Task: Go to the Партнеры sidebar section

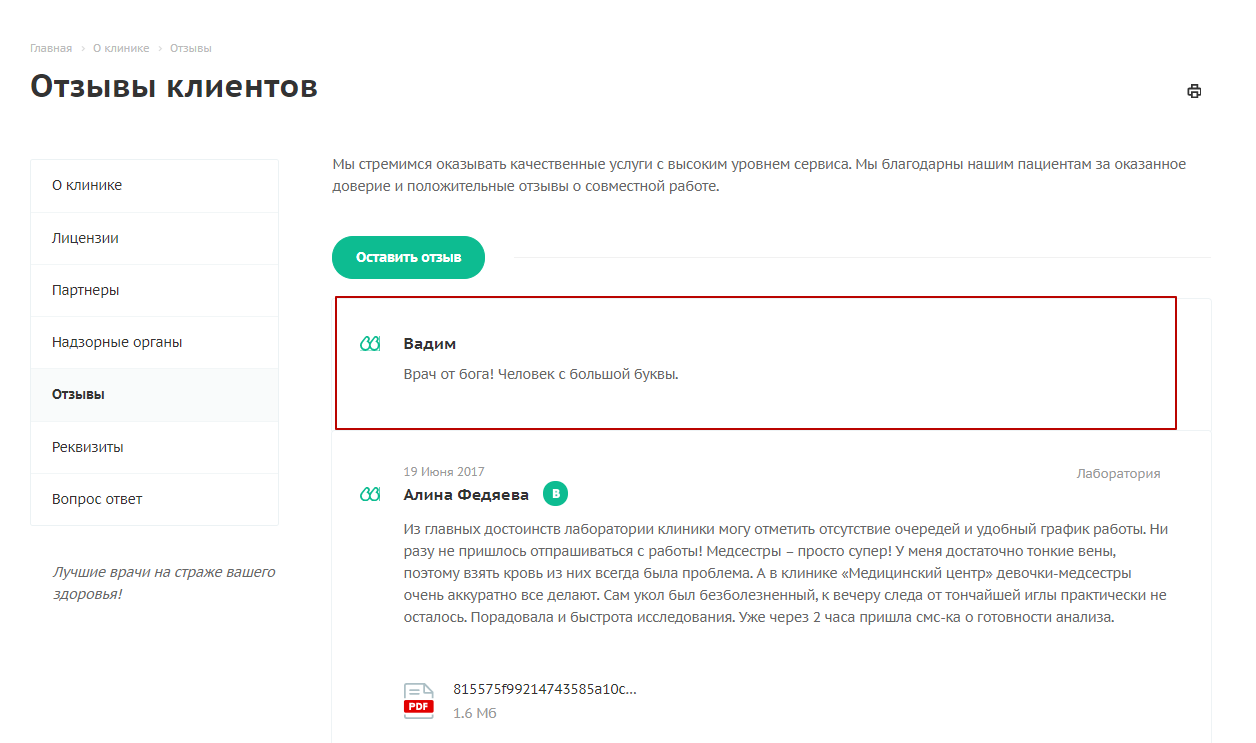Action: [x=154, y=290]
